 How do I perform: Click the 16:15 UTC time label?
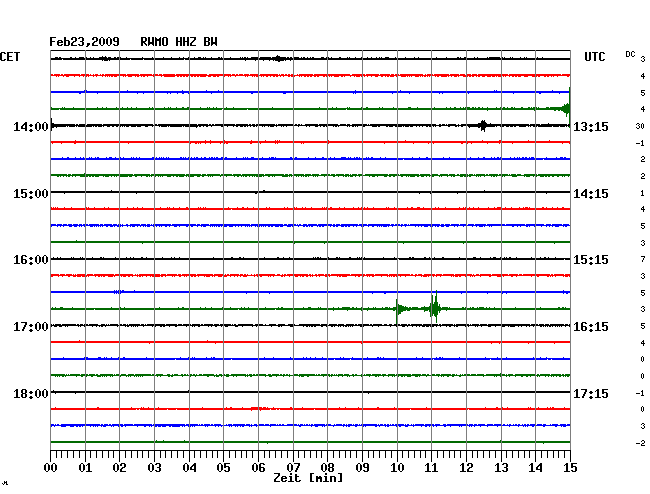click(591, 327)
